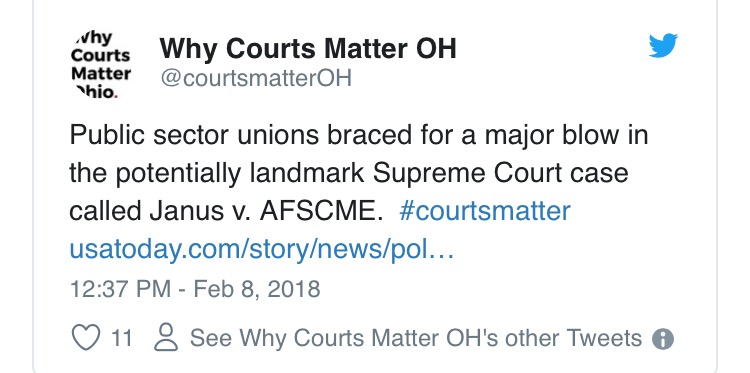Screen dimensions: 750x373
Task: Like the tweet with the heart icon
Action: tap(86, 338)
